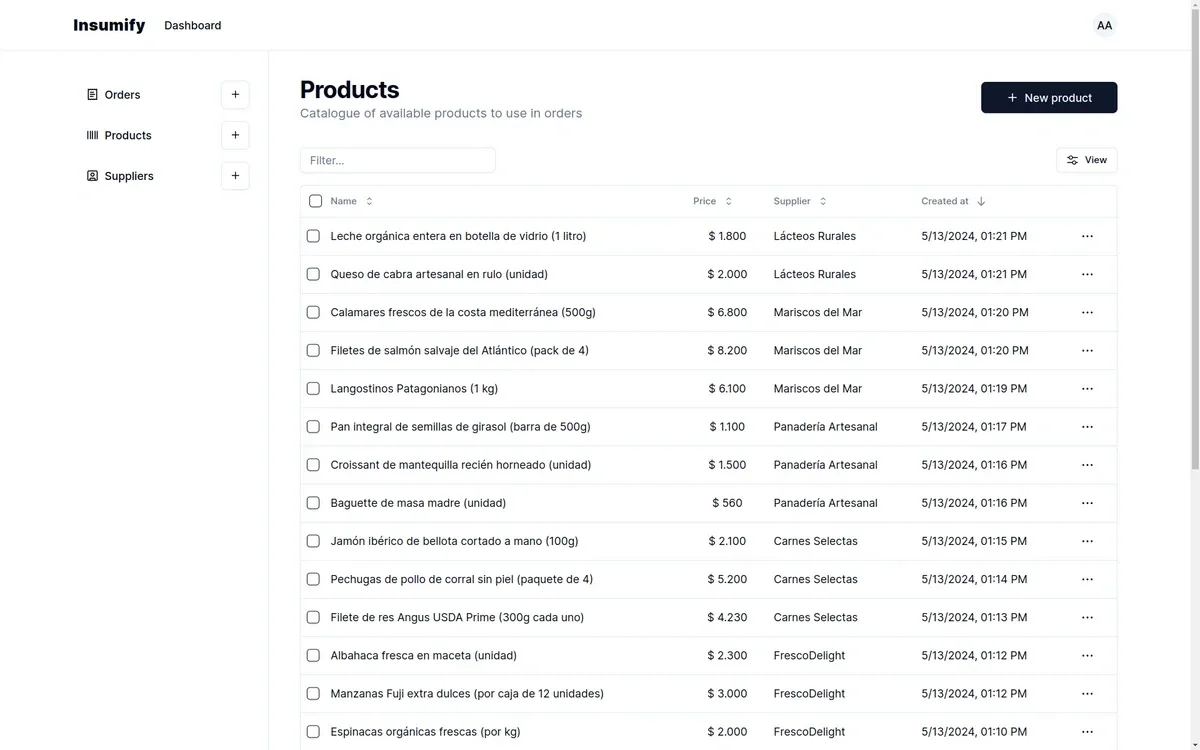Click the plus button next to Products
Screen dimensions: 1200x750
tap(235, 135)
